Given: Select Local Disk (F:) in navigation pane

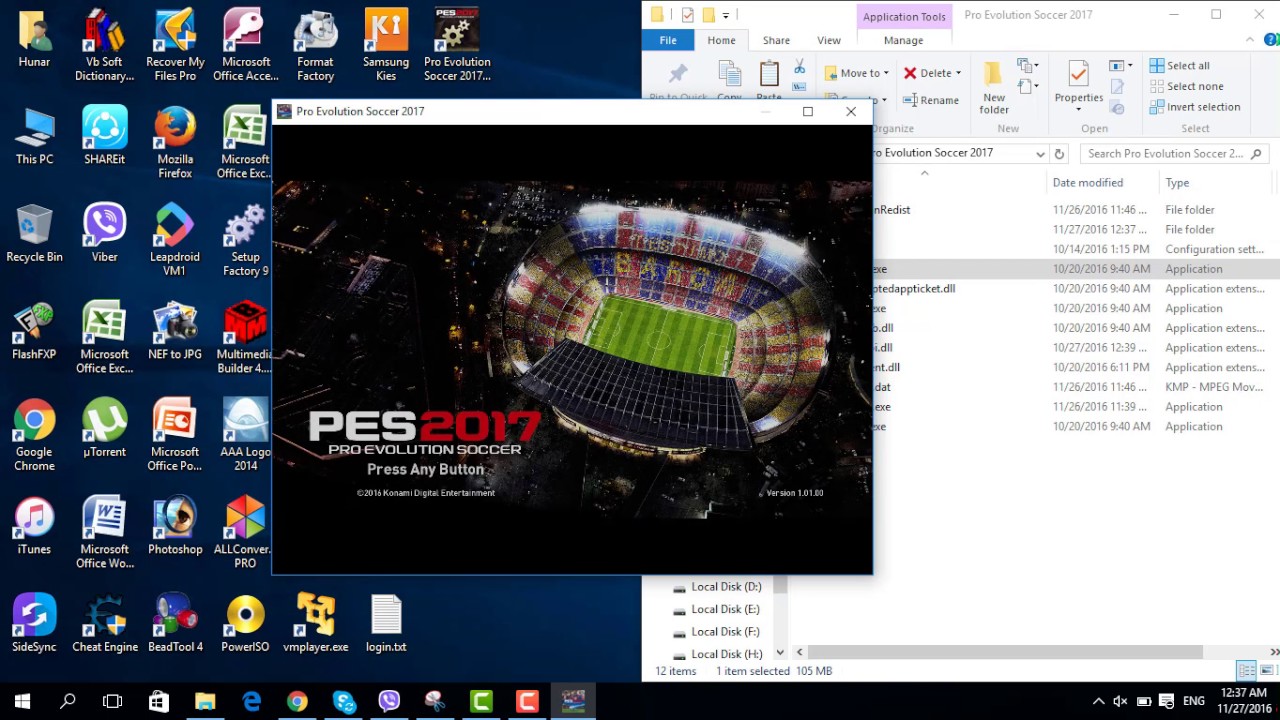Looking at the screenshot, I should tap(725, 632).
